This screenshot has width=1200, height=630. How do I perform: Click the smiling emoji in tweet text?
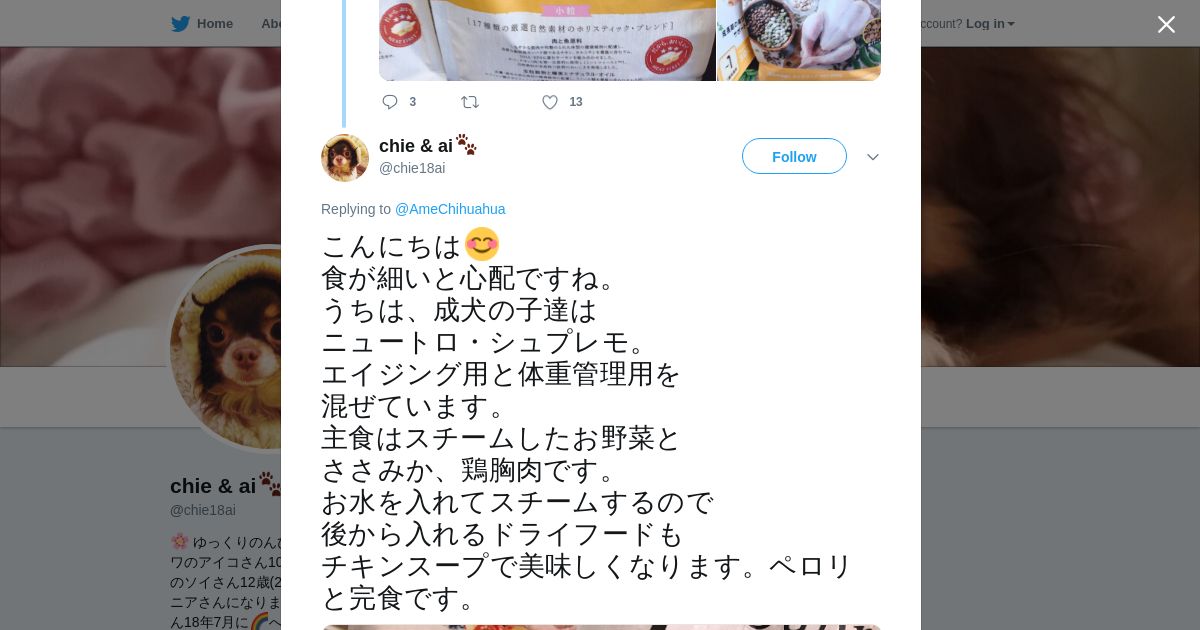(x=482, y=244)
